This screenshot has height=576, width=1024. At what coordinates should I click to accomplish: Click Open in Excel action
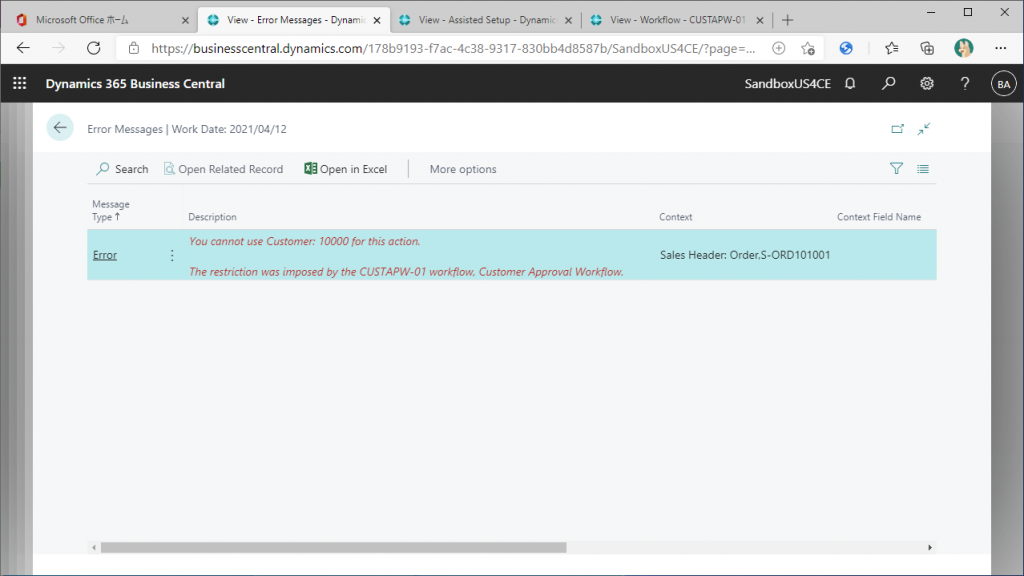point(345,169)
